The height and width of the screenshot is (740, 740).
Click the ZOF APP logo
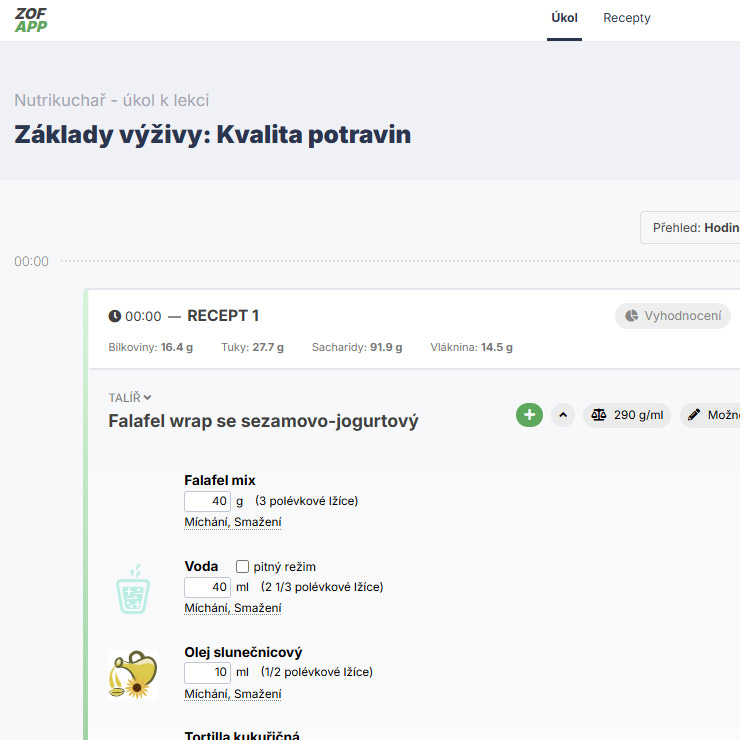coord(31,19)
